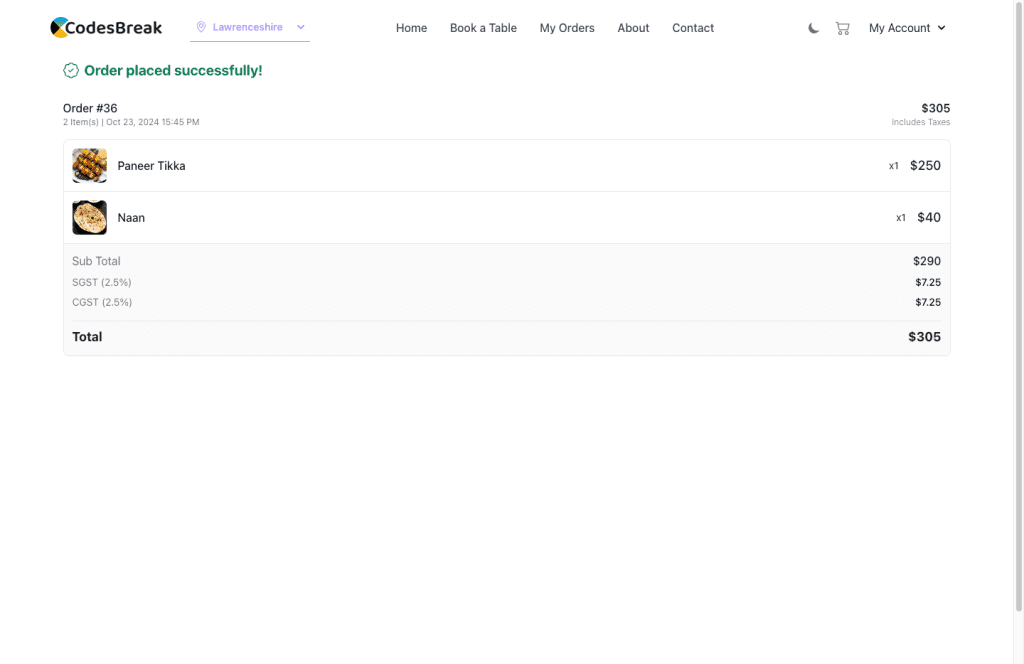The image size is (1024, 664).
Task: Select the Paneer Tikka item name
Action: tap(151, 166)
